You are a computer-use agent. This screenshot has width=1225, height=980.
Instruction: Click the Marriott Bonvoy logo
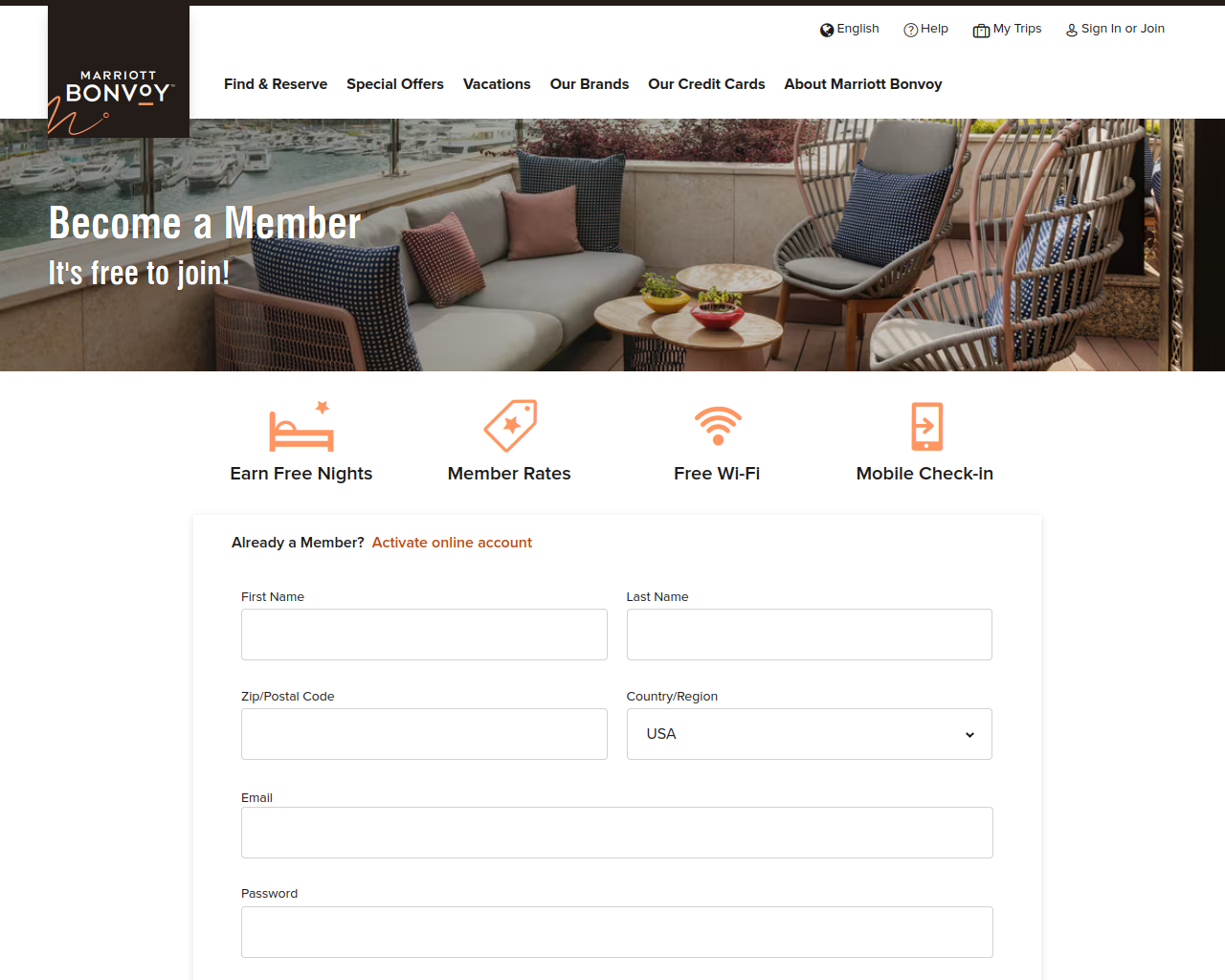(x=119, y=72)
